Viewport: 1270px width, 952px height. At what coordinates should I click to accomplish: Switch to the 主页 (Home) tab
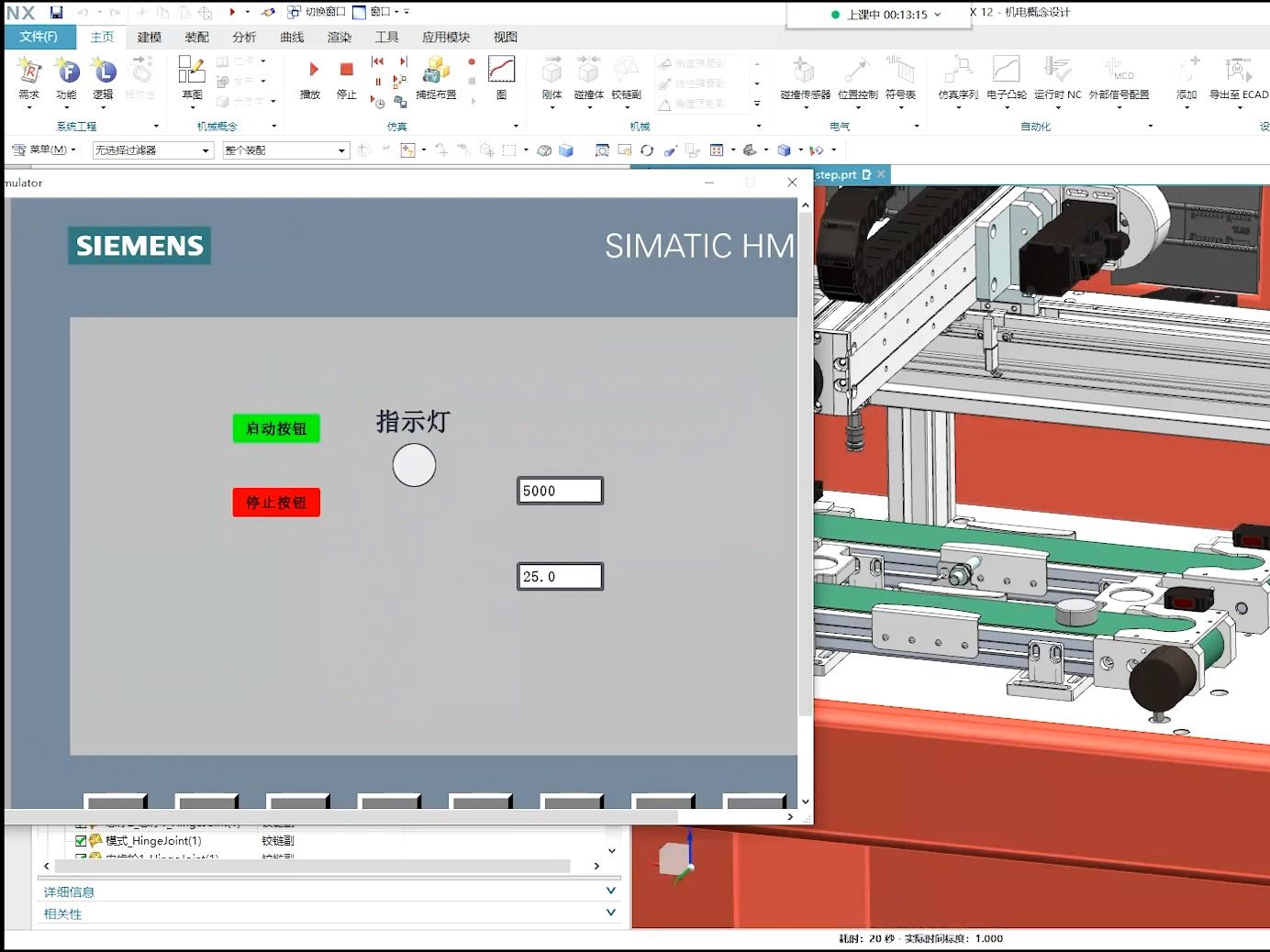102,37
